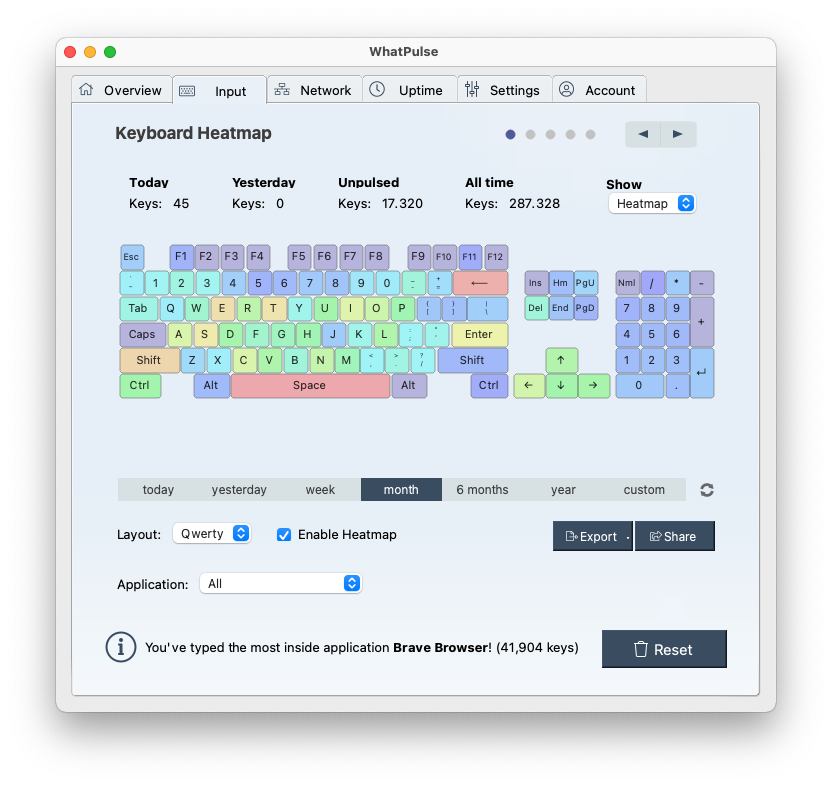Switch to the Account tab
The height and width of the screenshot is (786, 832).
[x=599, y=89]
